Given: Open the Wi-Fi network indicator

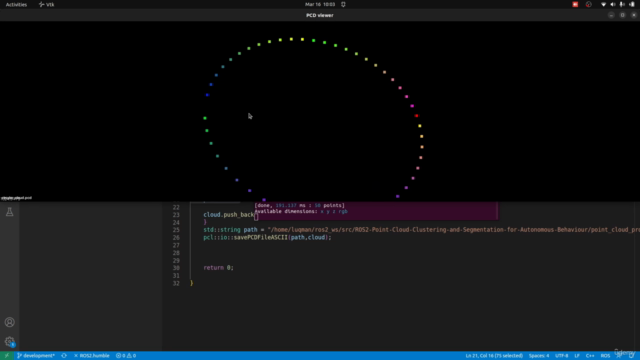Looking at the screenshot, I should click(603, 4).
